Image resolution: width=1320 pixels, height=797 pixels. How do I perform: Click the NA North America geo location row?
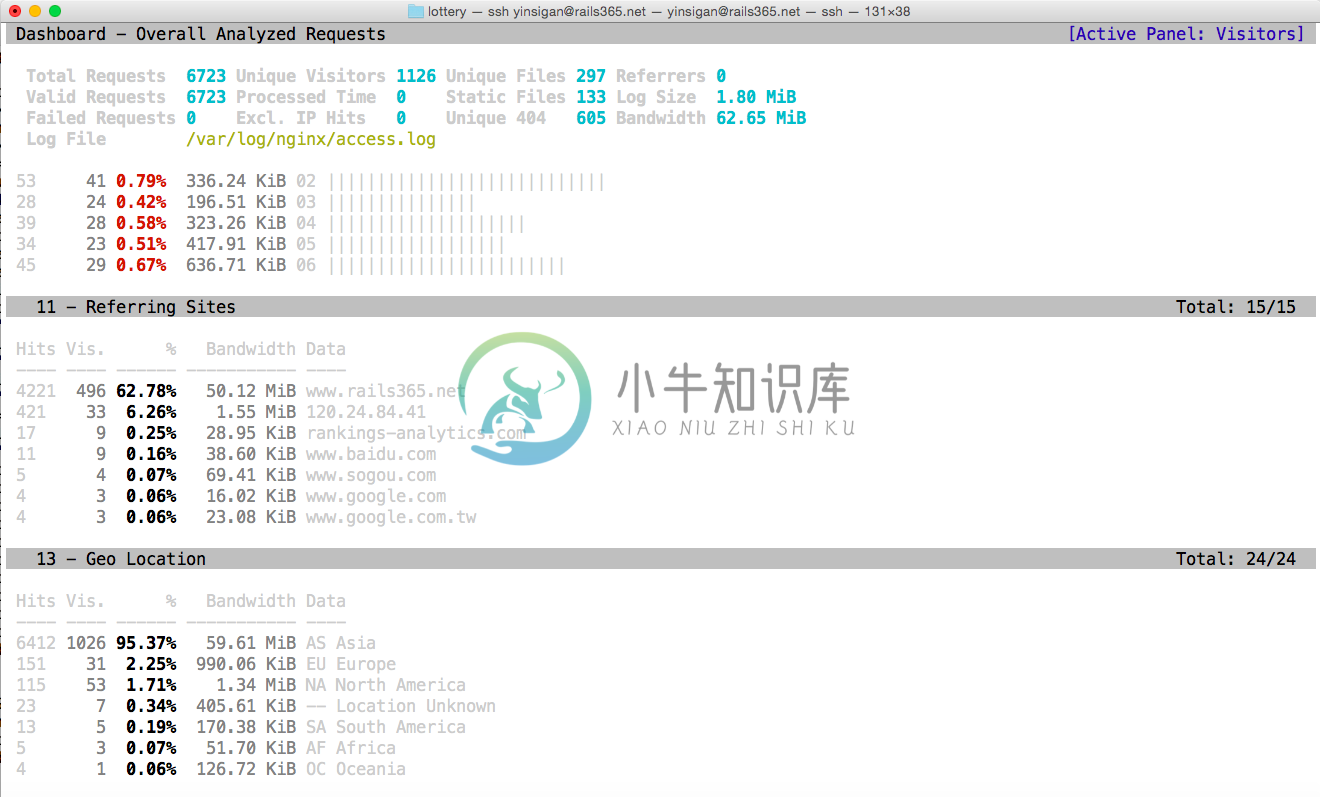tap(241, 685)
